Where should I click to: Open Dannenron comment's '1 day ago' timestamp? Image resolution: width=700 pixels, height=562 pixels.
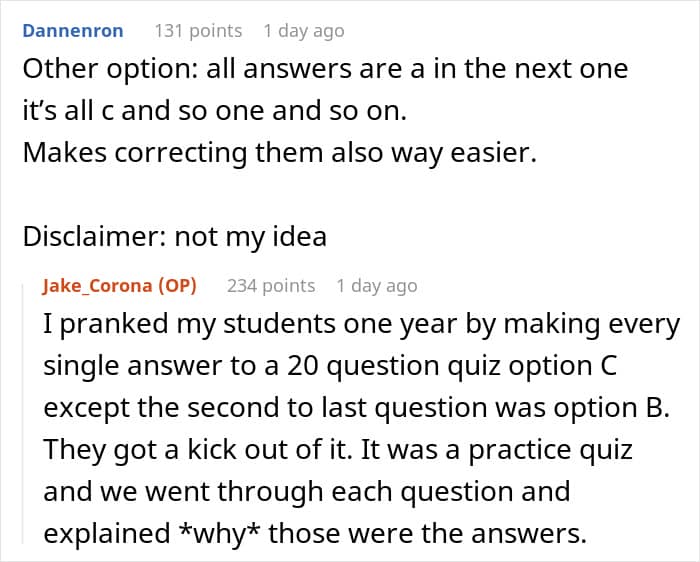click(304, 31)
